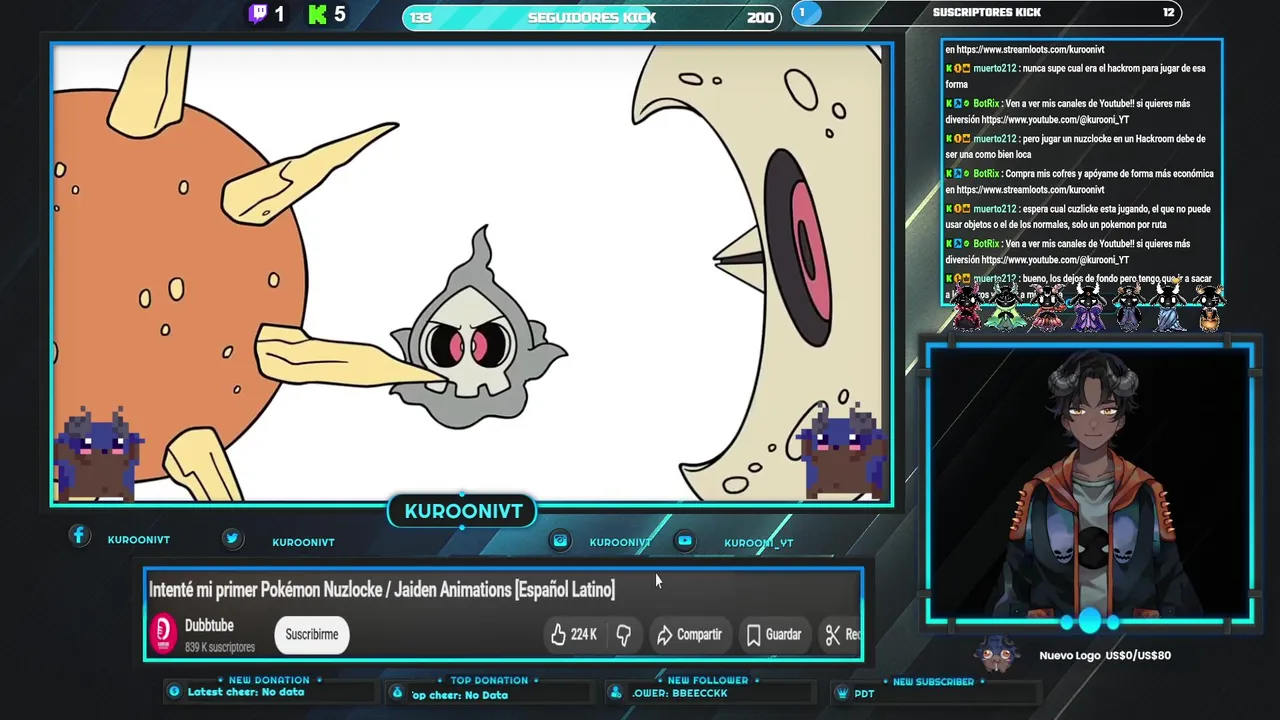Click the pixel sprite in video's left corner
Screen dimensions: 1280x720
click(97, 453)
